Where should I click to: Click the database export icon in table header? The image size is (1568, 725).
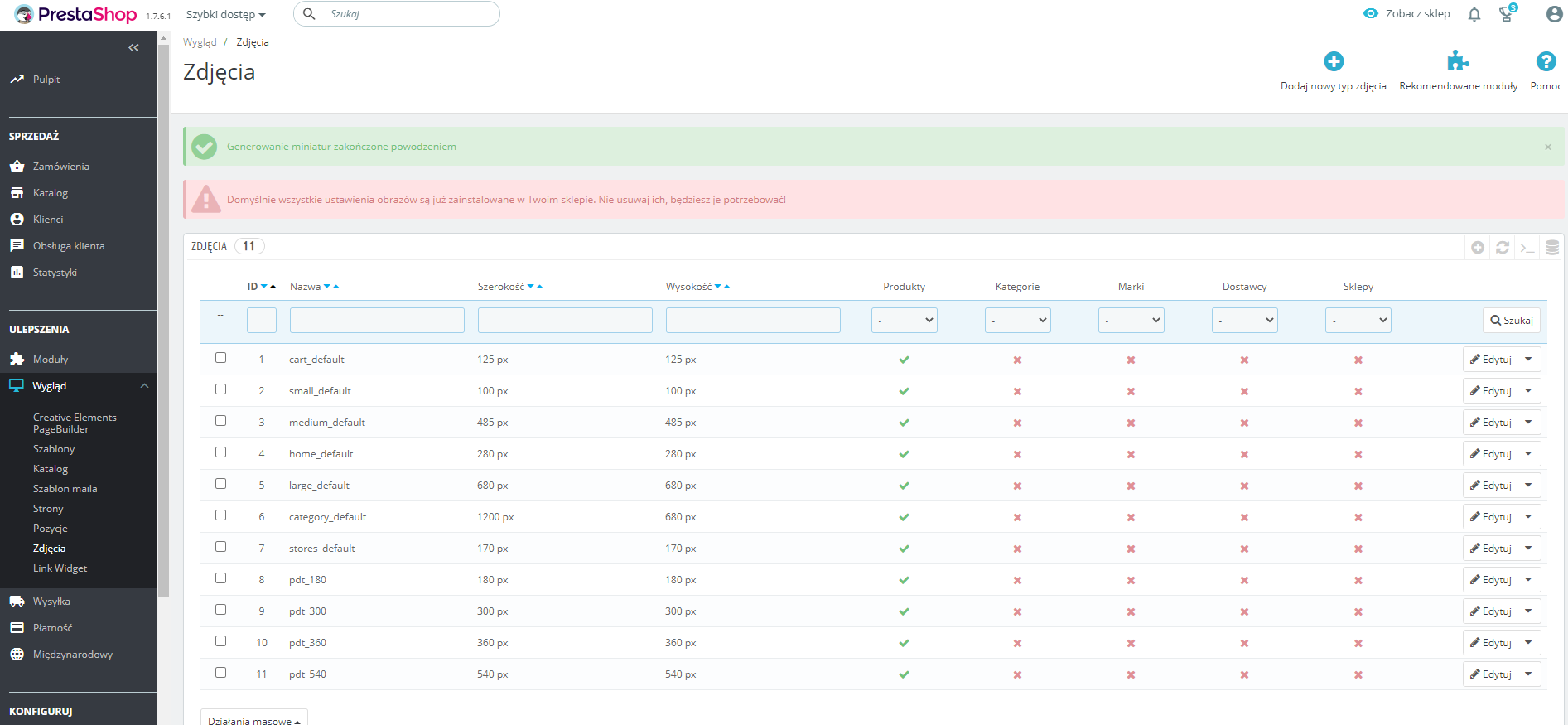pos(1552,247)
